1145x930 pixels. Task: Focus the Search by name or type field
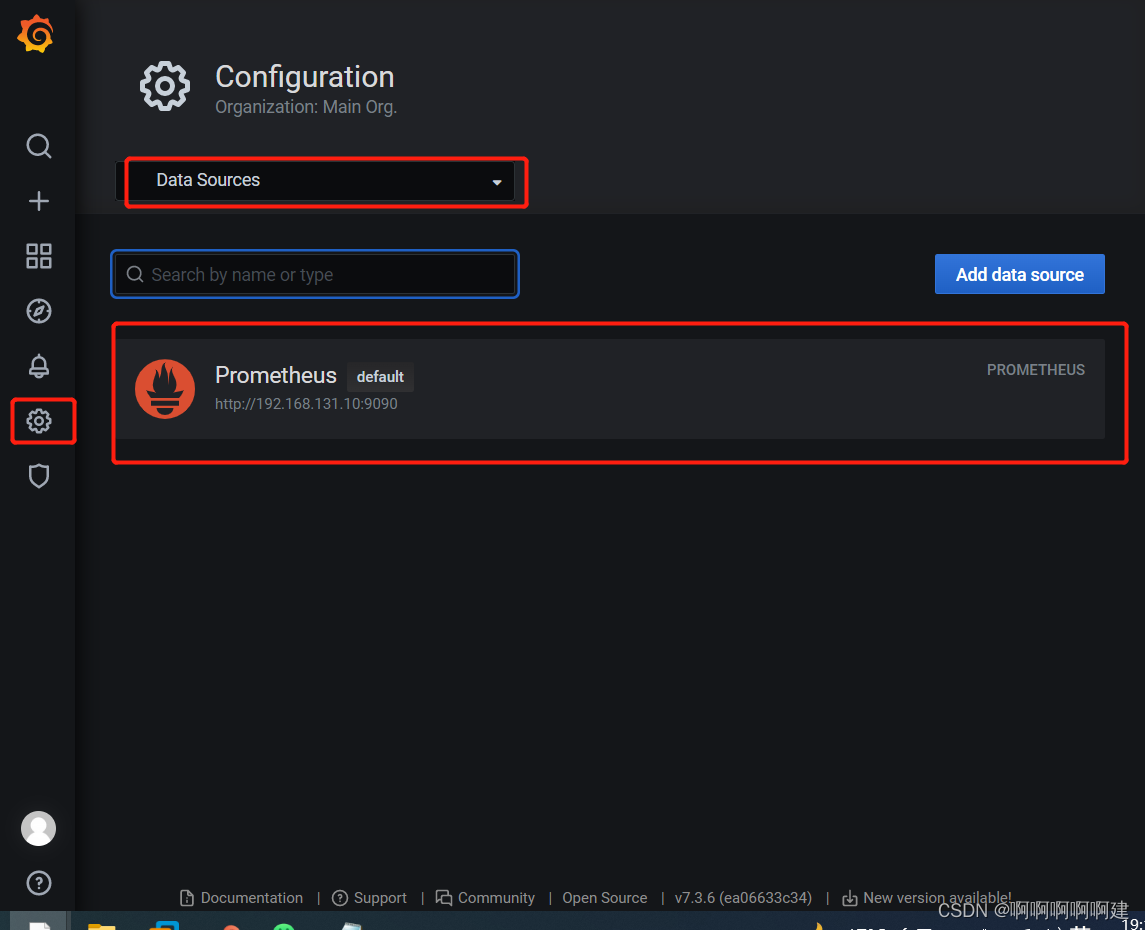(x=315, y=274)
